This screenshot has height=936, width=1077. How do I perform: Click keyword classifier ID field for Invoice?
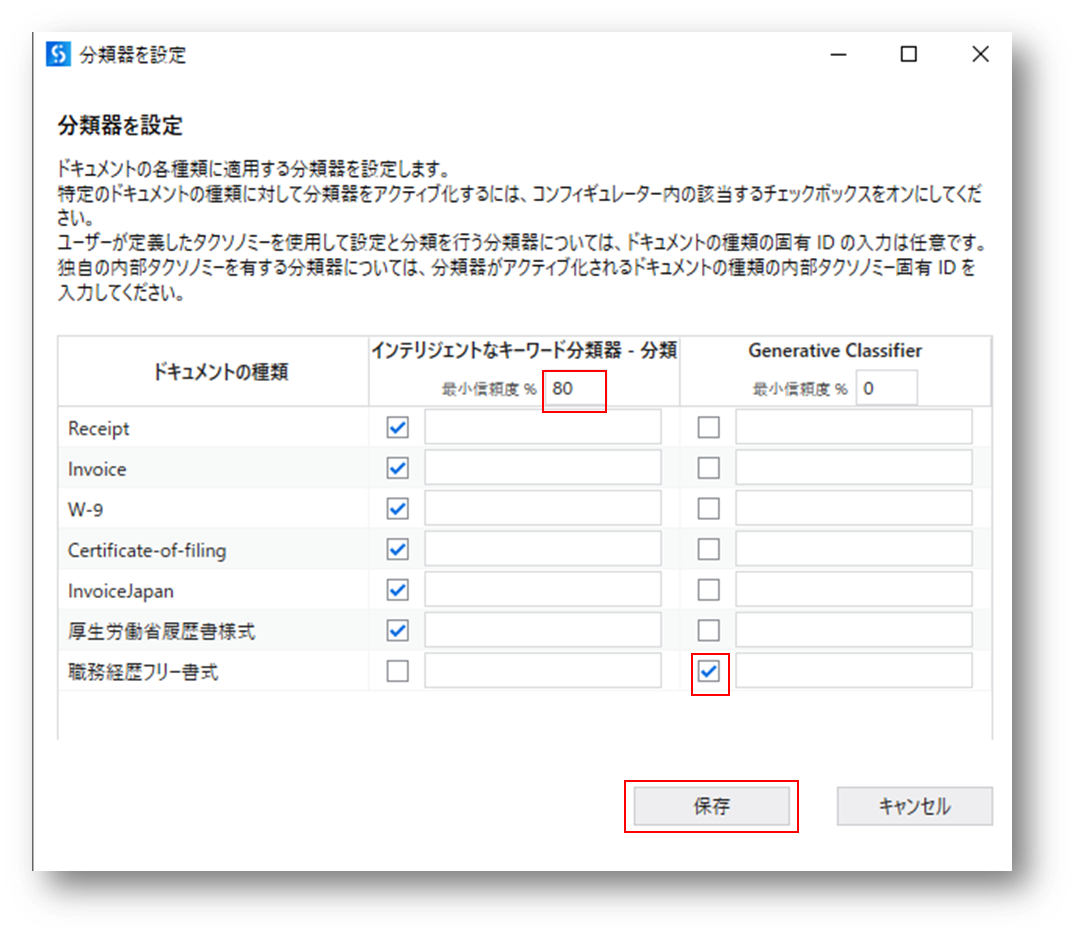pyautogui.click(x=543, y=468)
